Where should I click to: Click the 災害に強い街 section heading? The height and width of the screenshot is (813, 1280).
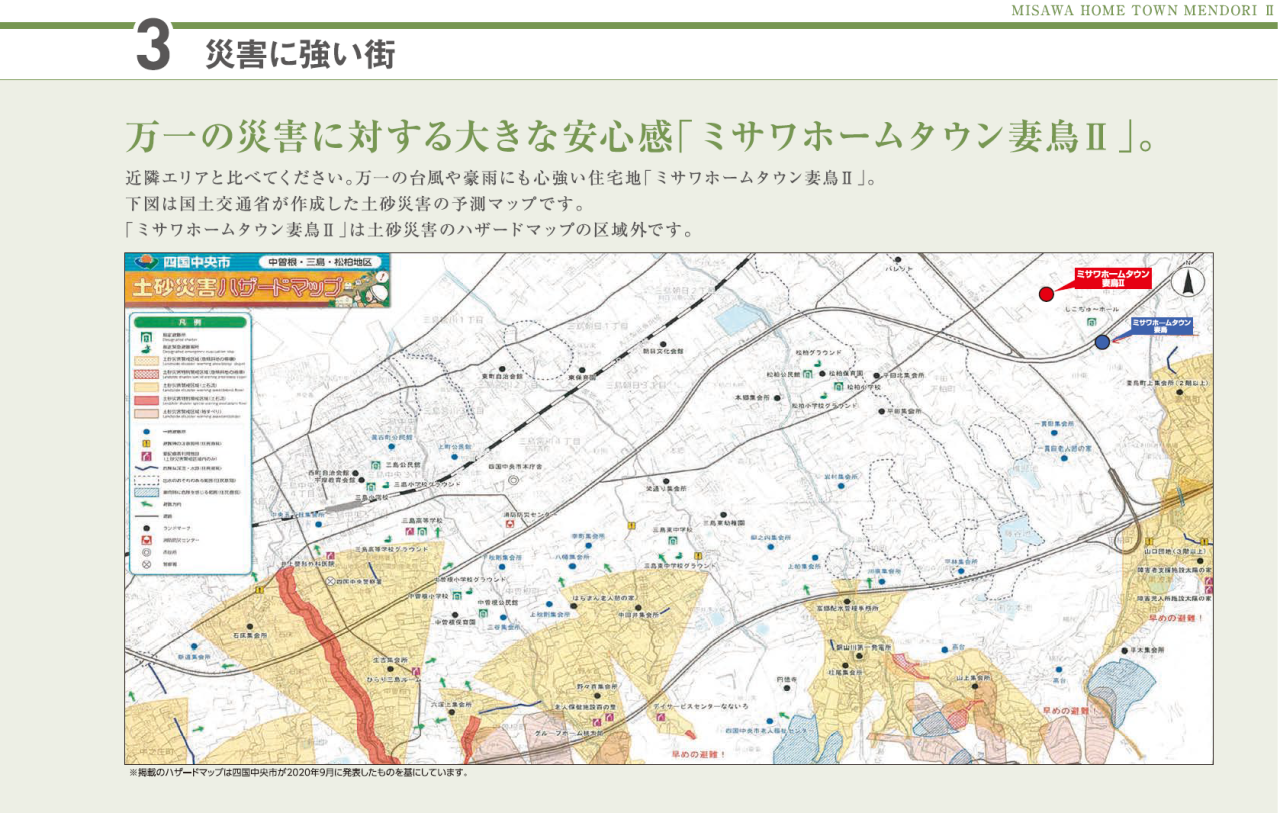(x=299, y=54)
